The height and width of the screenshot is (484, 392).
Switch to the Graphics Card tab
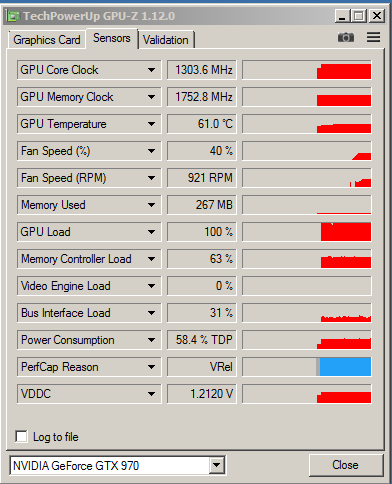tap(47, 40)
